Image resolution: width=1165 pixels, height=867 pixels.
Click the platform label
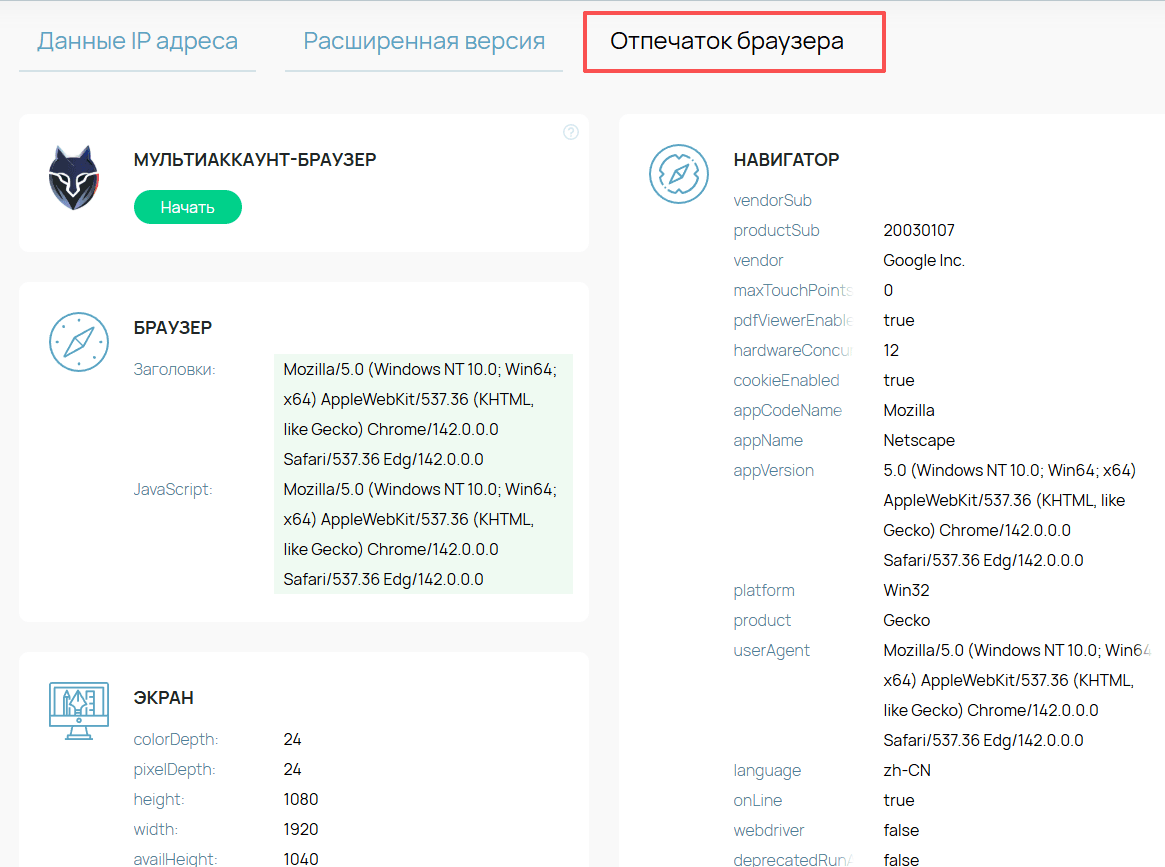pos(764,591)
